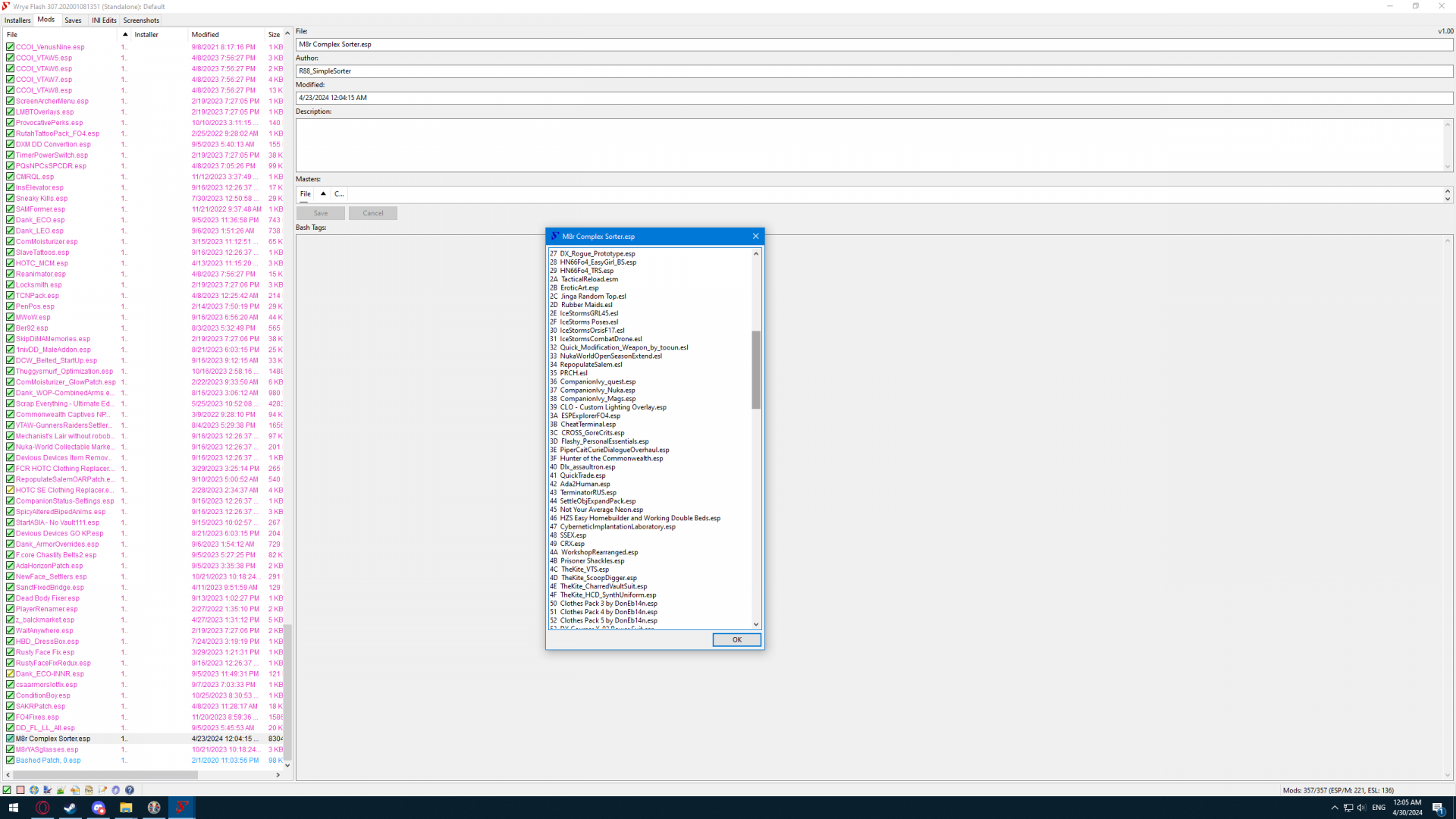Open the notepad with pencil status icon

click(x=102, y=789)
